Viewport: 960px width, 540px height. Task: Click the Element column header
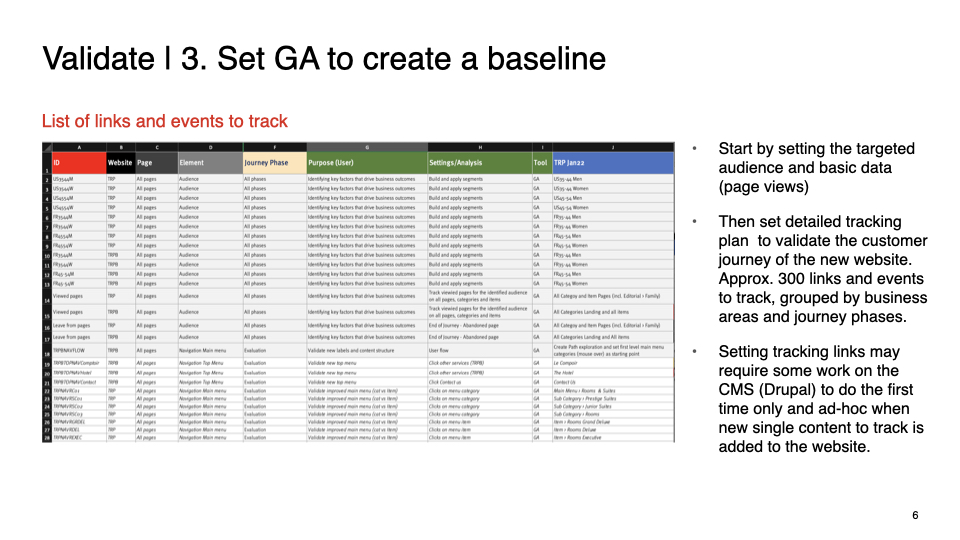click(x=209, y=162)
